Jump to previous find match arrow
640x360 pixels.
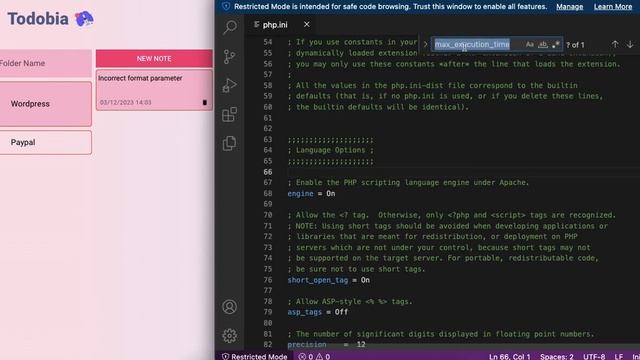coord(615,44)
